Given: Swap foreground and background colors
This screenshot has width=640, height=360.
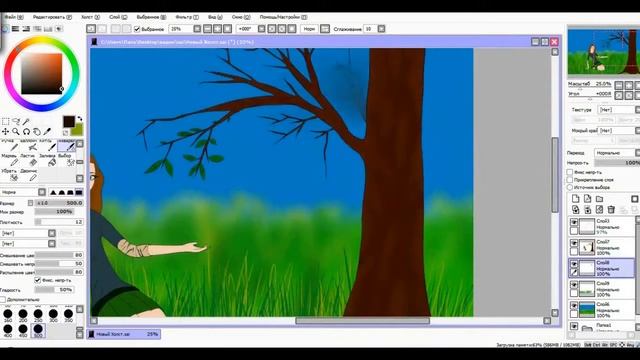Looking at the screenshot, I should pyautogui.click(x=80, y=118).
